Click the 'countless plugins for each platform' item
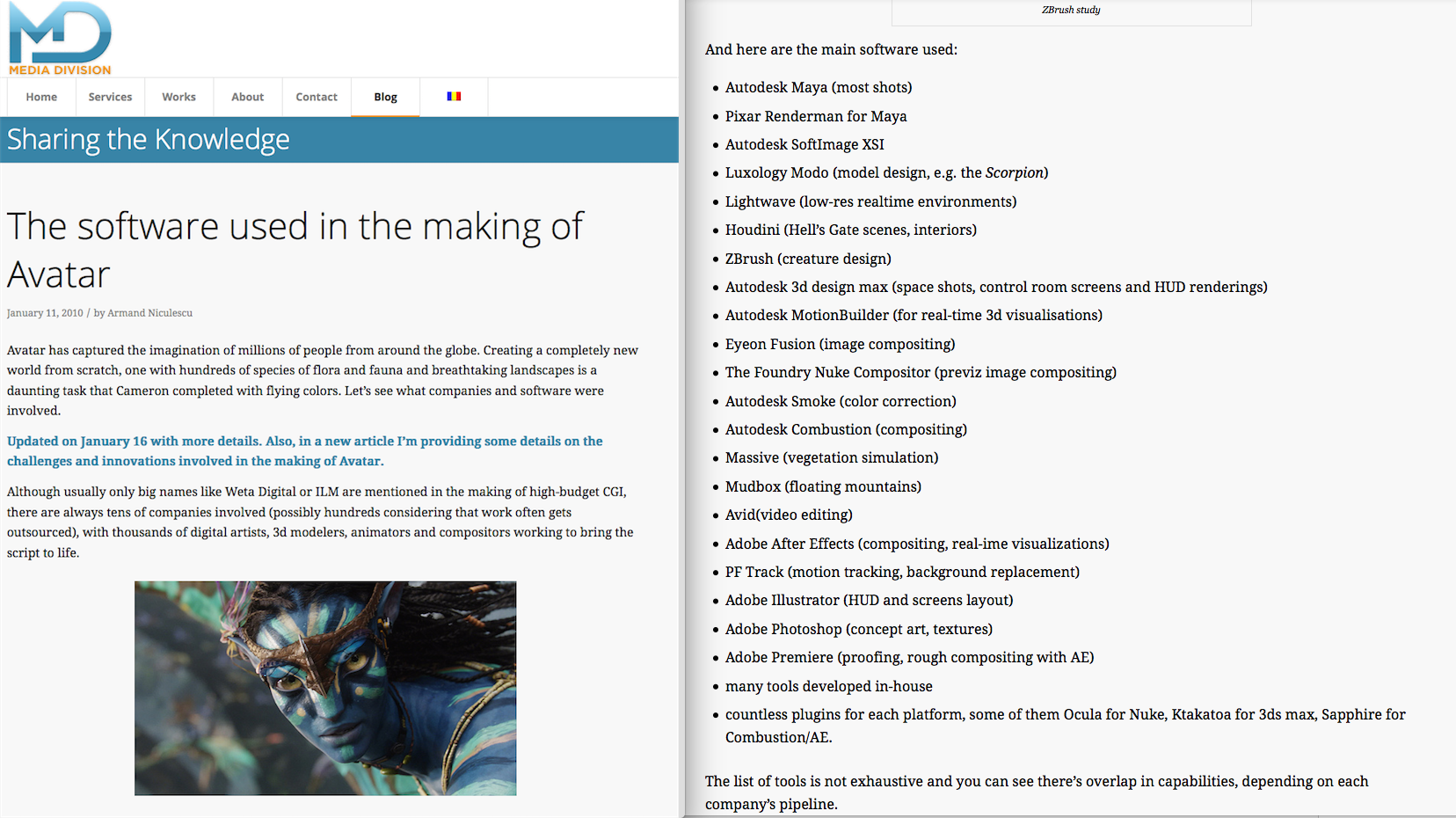The height and width of the screenshot is (818, 1456). point(1066,726)
